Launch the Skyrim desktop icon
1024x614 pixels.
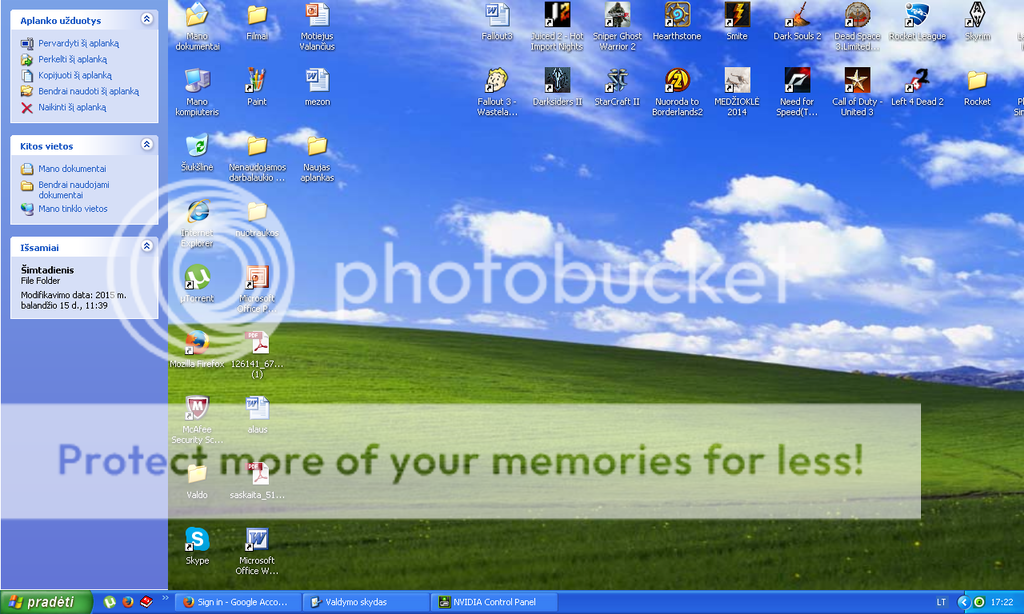pos(977,15)
